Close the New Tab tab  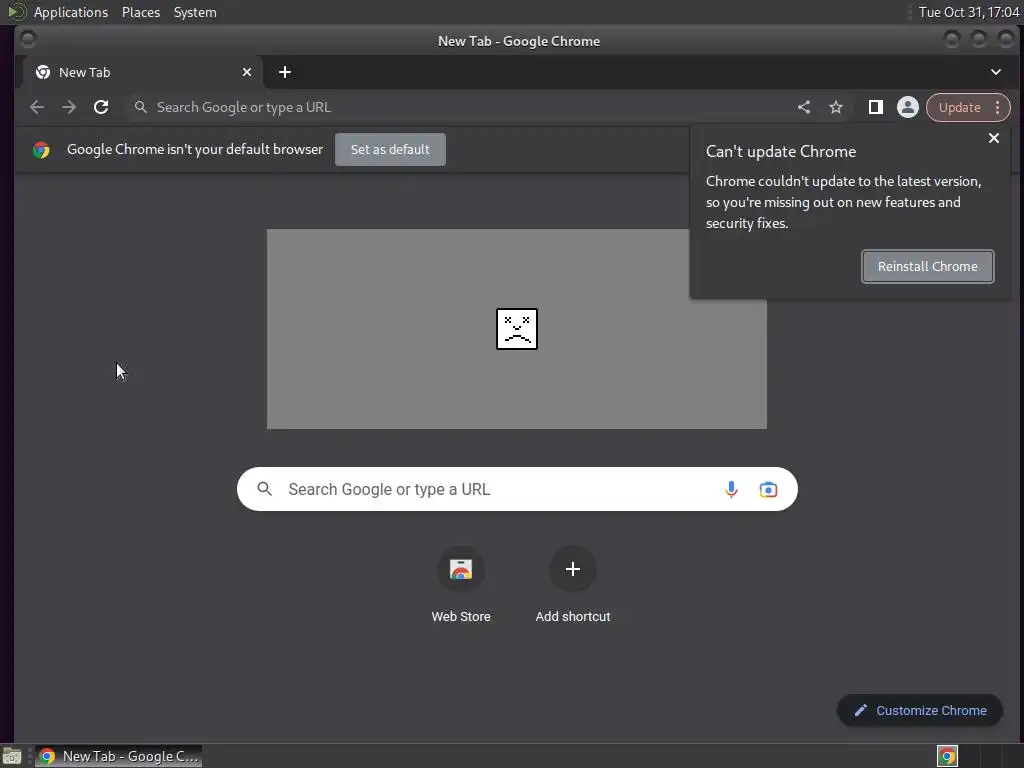click(247, 72)
